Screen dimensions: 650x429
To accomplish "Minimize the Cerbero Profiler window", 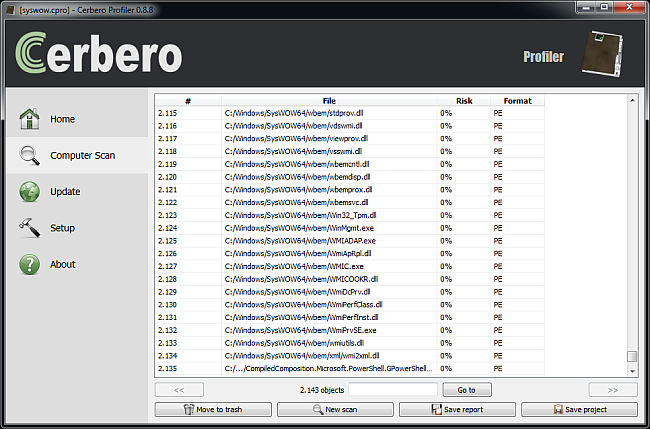I will point(586,7).
